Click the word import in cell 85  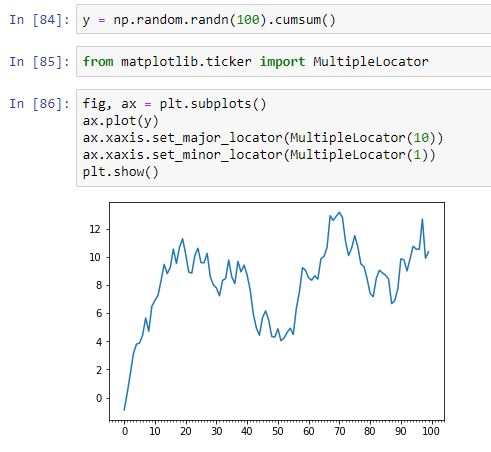(x=282, y=62)
